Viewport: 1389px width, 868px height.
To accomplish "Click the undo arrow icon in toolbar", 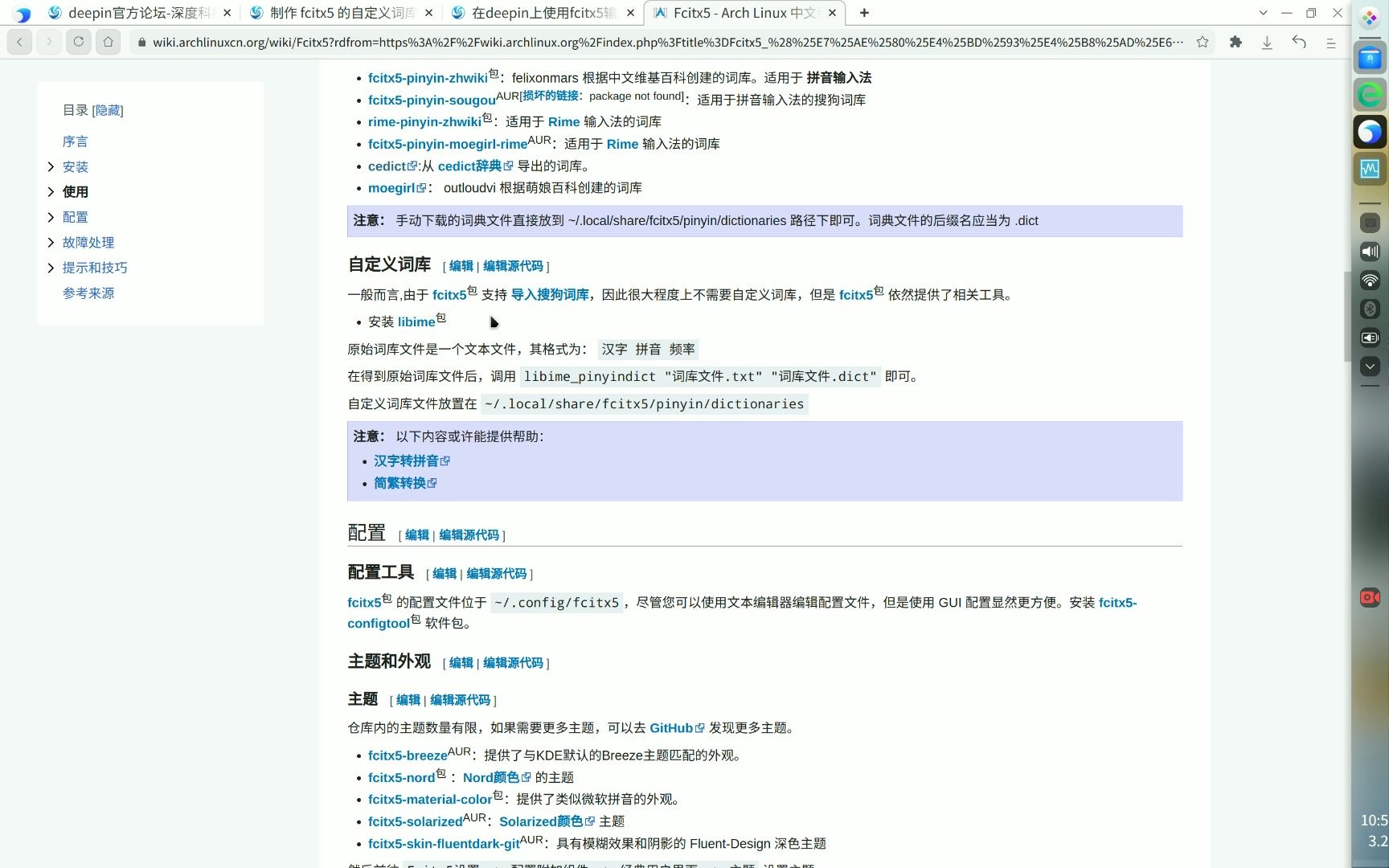I will tap(1299, 42).
